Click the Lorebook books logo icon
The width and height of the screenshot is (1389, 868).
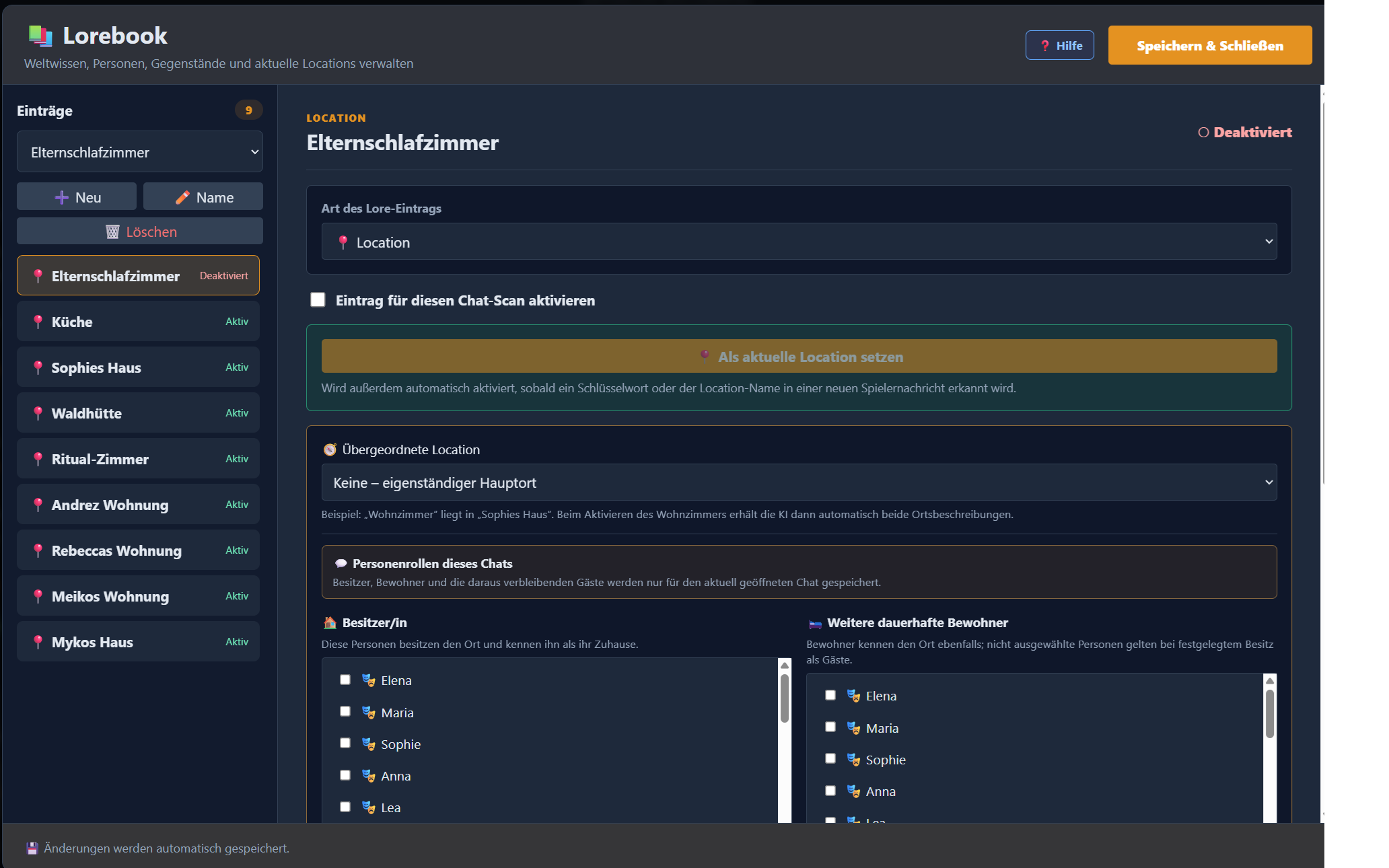point(40,36)
